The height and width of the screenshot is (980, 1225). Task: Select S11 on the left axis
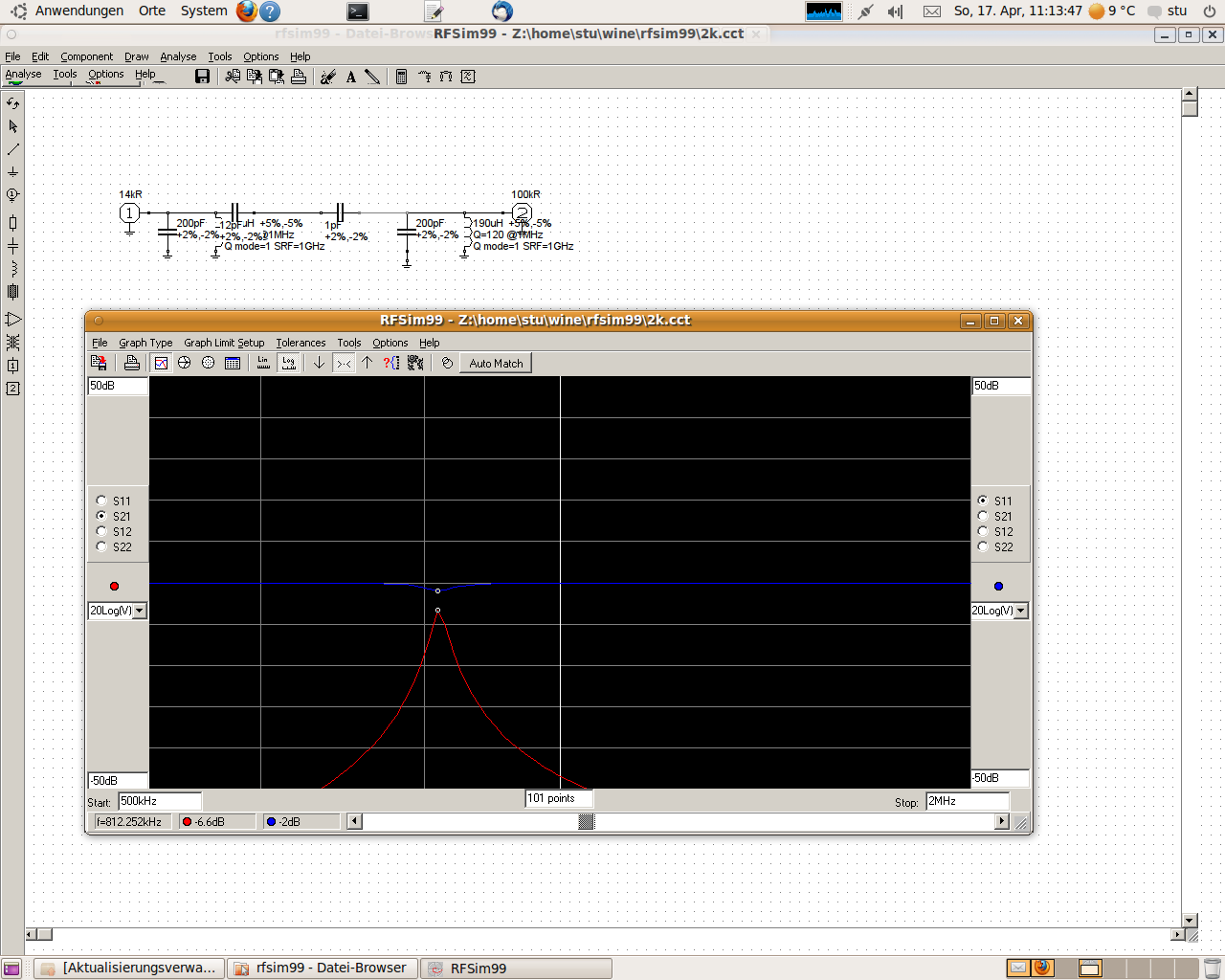101,501
